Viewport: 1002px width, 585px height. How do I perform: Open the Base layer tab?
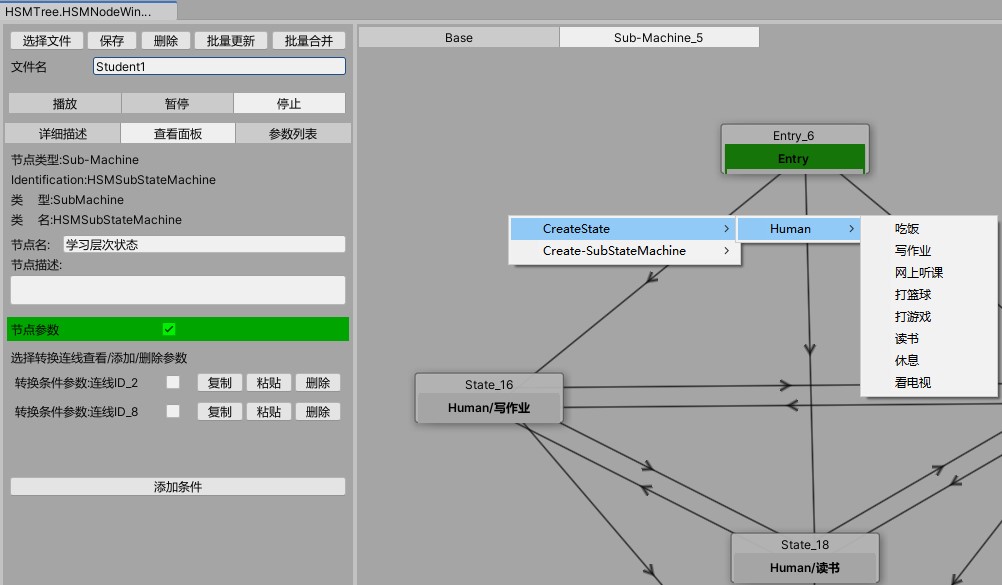tap(459, 38)
